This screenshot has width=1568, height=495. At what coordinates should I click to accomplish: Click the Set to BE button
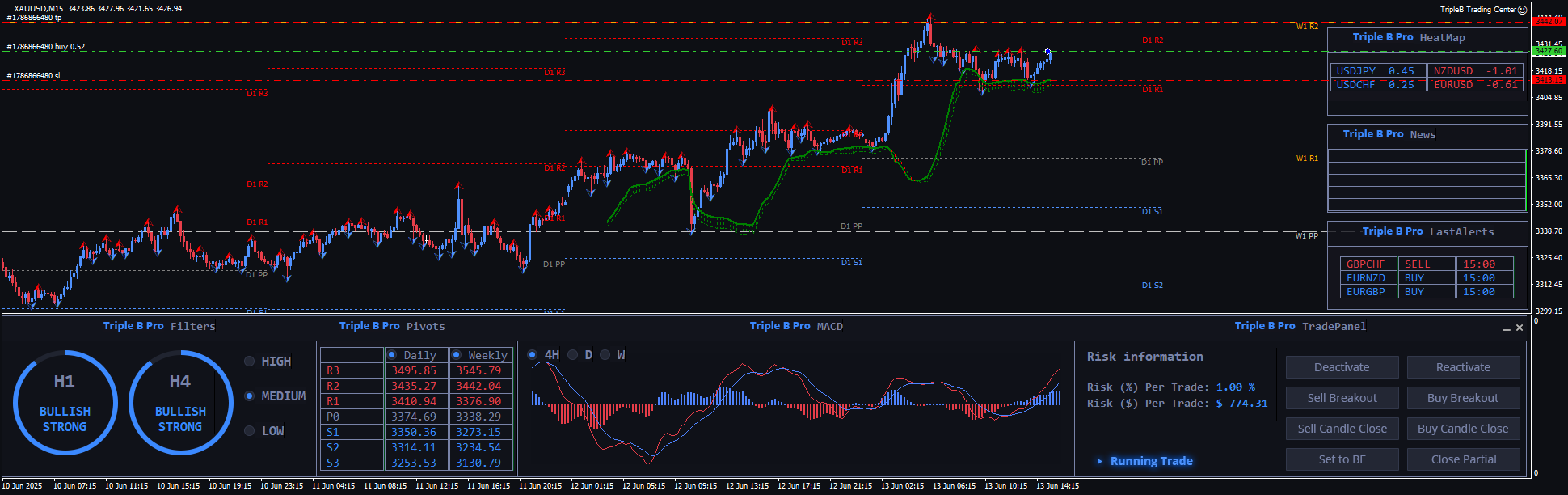(1342, 459)
